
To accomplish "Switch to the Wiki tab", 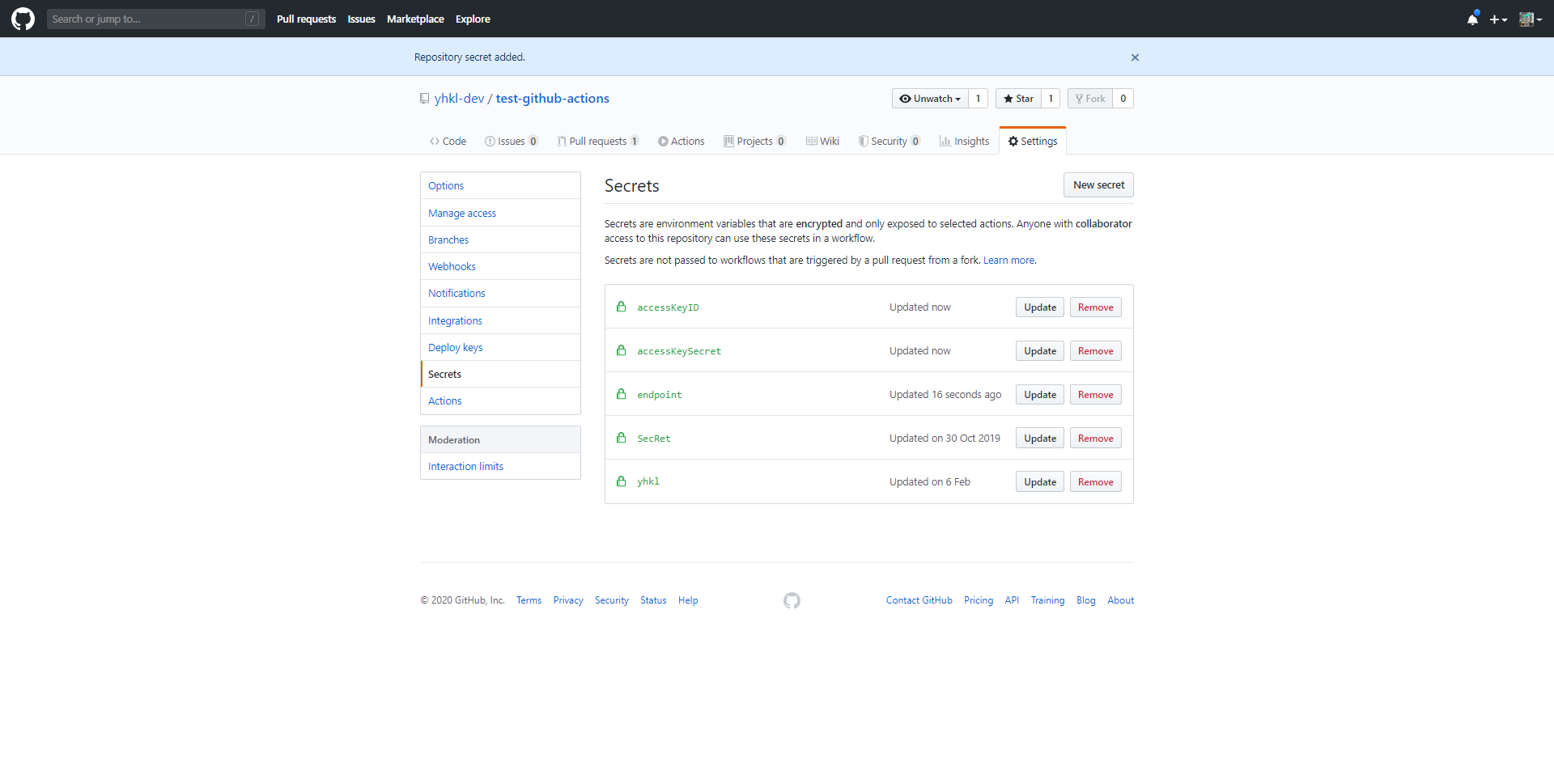I will (x=823, y=142).
